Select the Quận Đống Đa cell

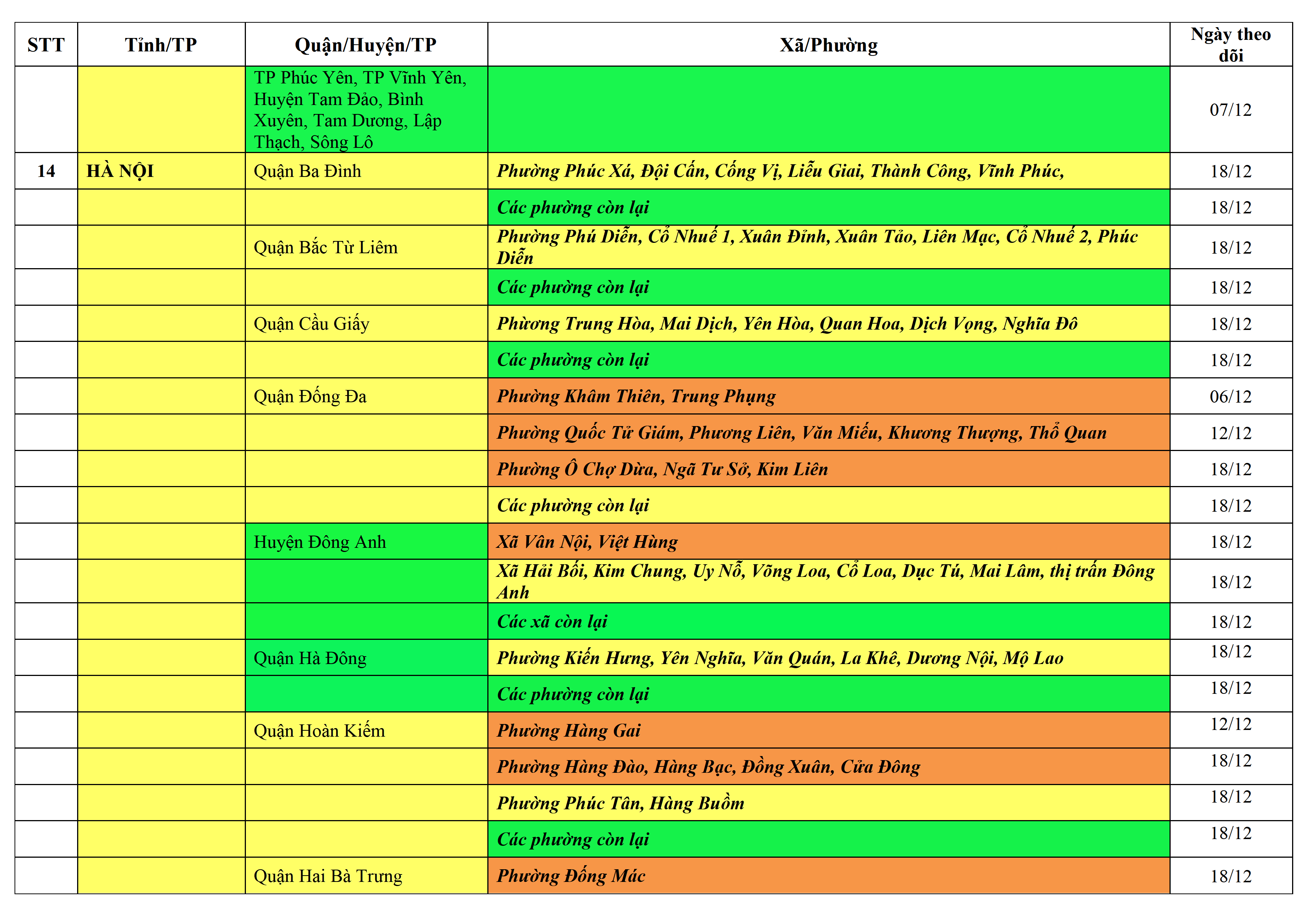pyautogui.click(x=365, y=396)
